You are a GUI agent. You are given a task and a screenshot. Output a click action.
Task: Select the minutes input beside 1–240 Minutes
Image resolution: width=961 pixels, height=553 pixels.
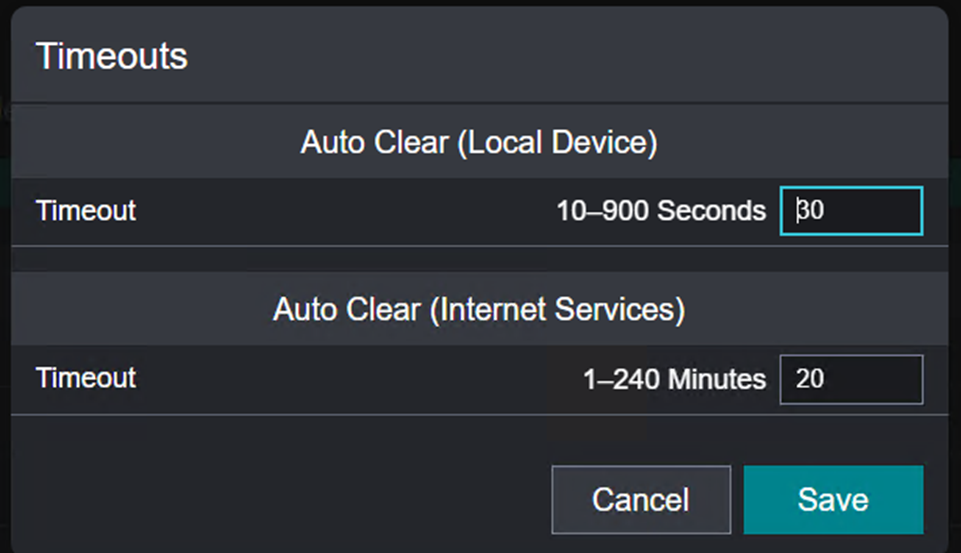point(851,379)
